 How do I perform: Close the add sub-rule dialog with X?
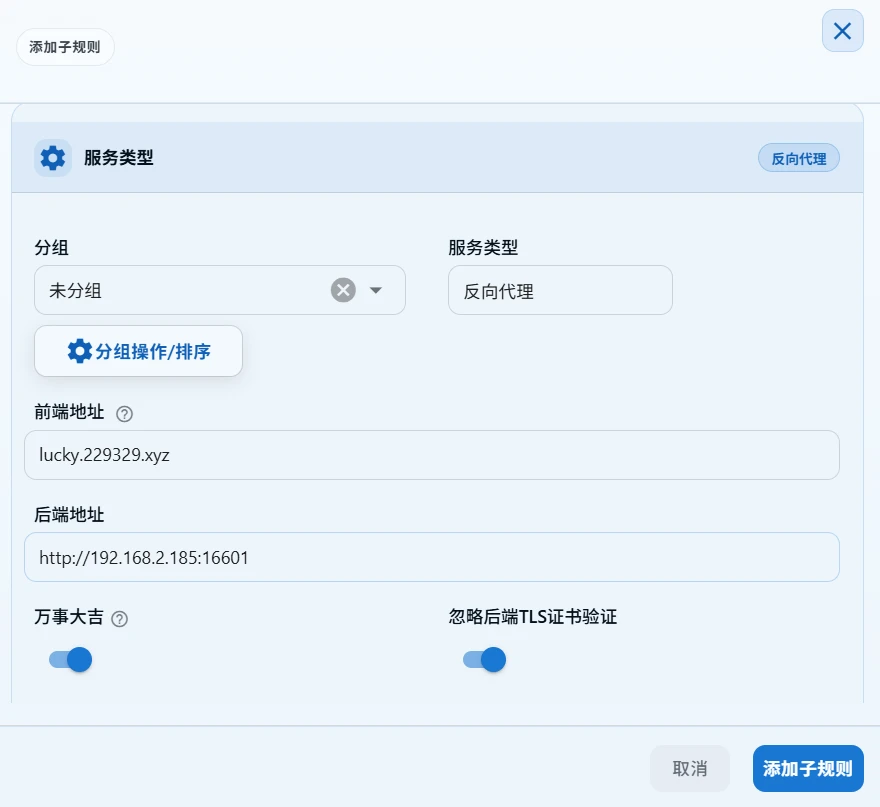click(x=842, y=31)
